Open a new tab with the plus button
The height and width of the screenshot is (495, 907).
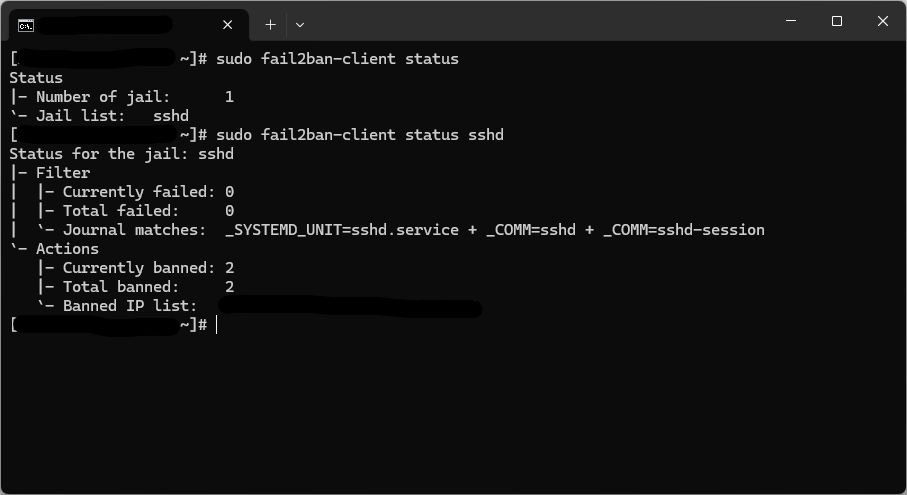coord(270,24)
